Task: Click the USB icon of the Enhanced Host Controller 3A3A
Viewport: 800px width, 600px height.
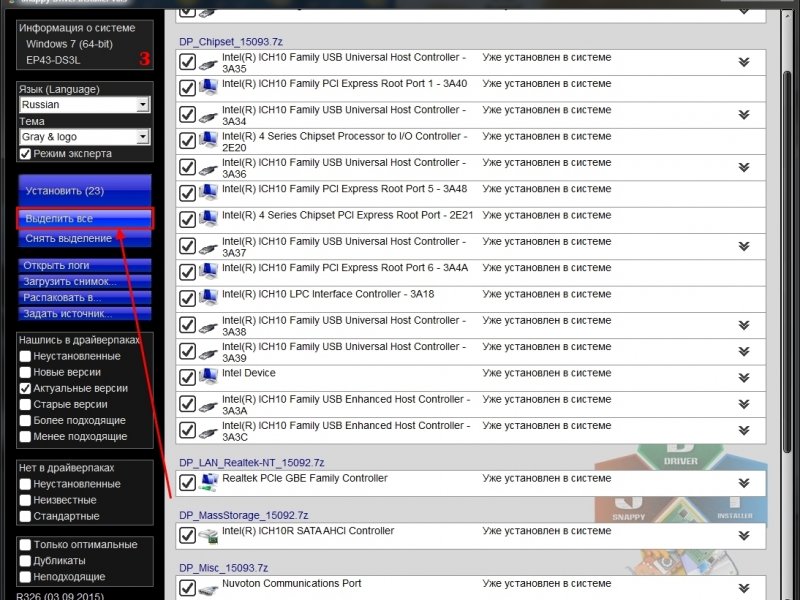Action: [x=208, y=406]
